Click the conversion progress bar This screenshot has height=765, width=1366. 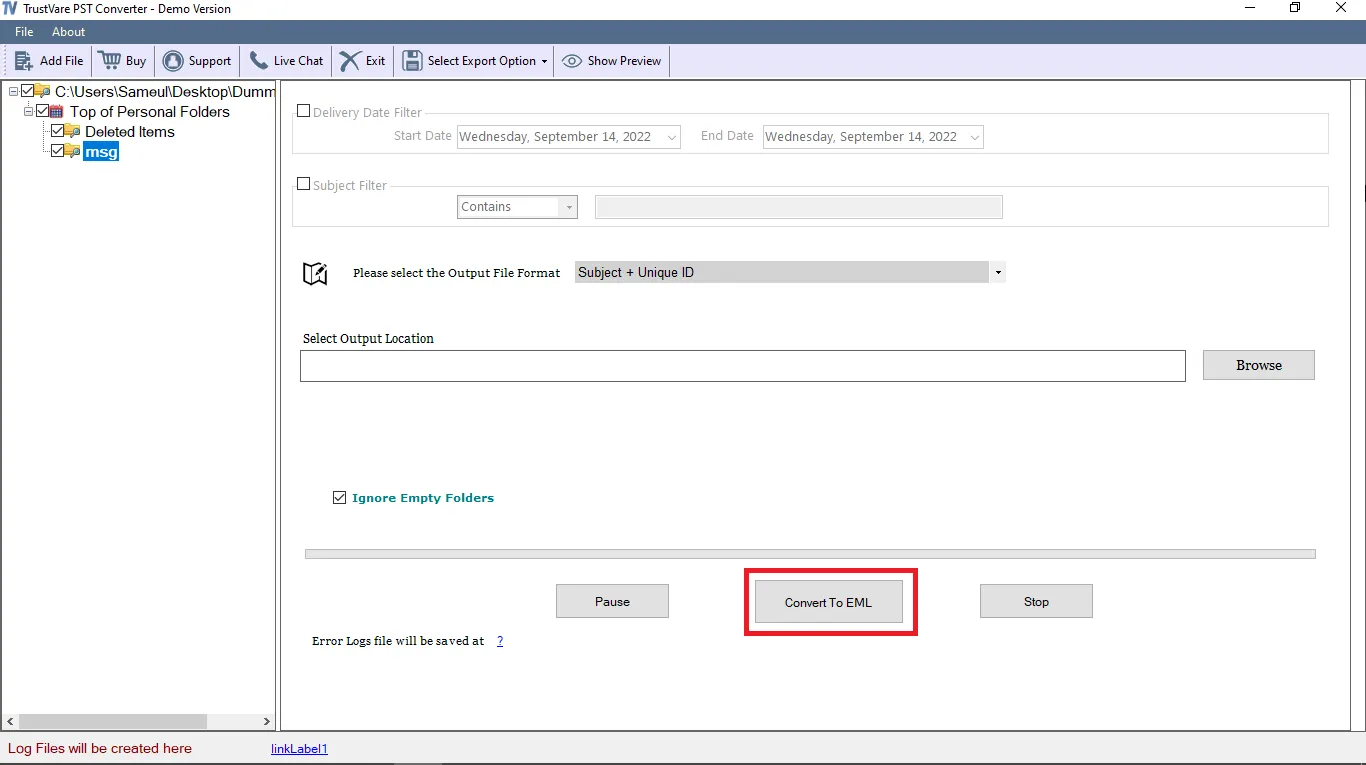[810, 553]
